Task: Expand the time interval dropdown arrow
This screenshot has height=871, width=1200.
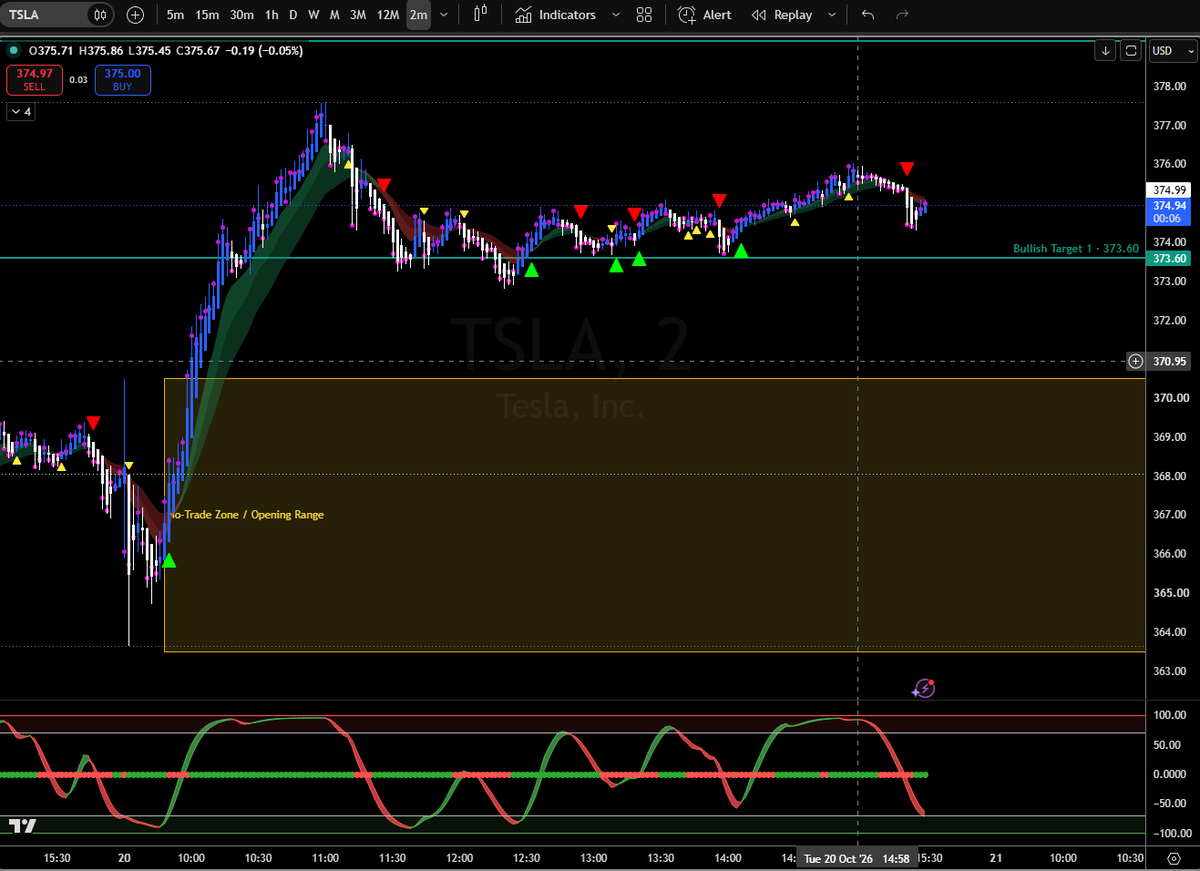Action: 444,15
